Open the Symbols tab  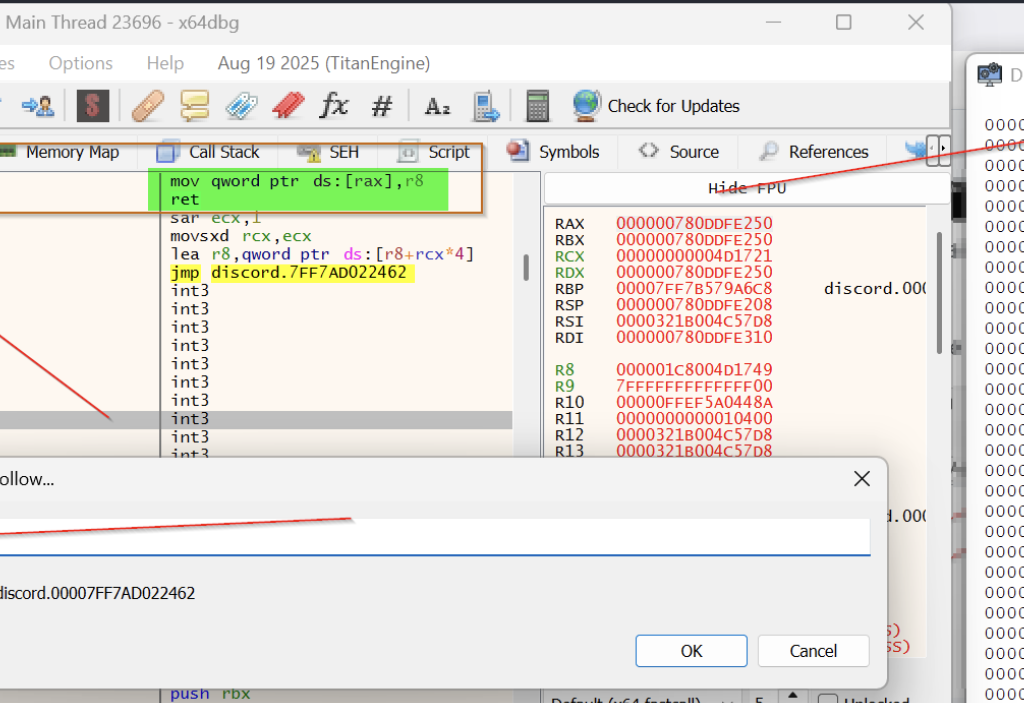[554, 152]
